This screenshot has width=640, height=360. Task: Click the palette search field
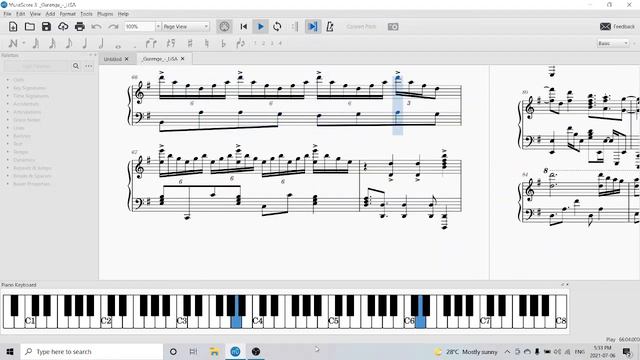coord(37,66)
